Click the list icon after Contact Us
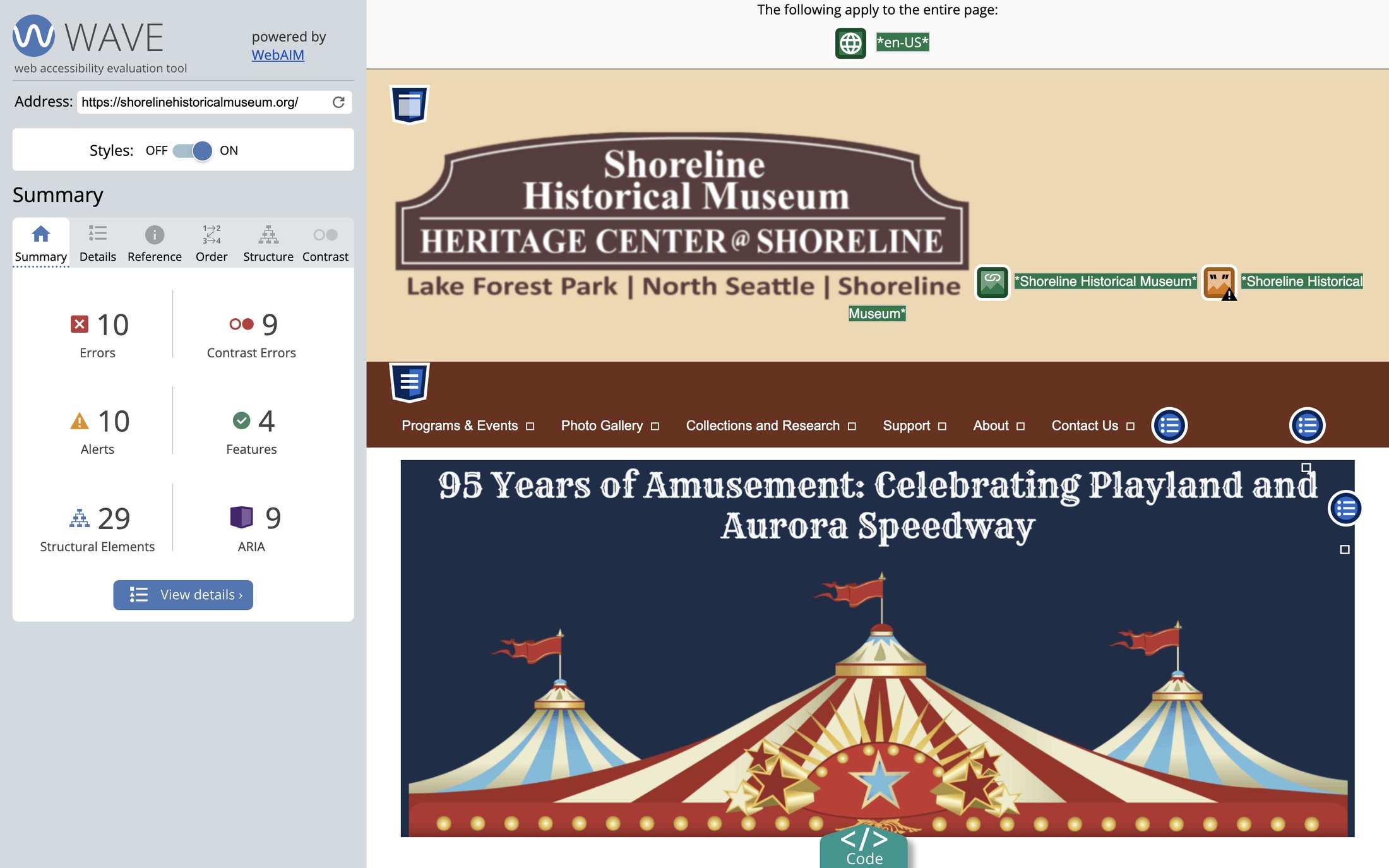Image resolution: width=1389 pixels, height=868 pixels. point(1169,425)
